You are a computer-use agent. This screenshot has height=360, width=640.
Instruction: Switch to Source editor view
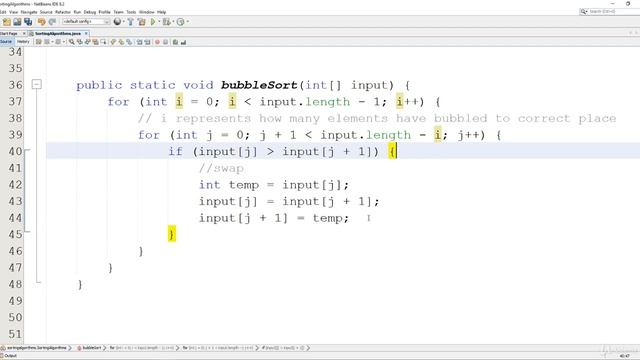tap(6, 42)
